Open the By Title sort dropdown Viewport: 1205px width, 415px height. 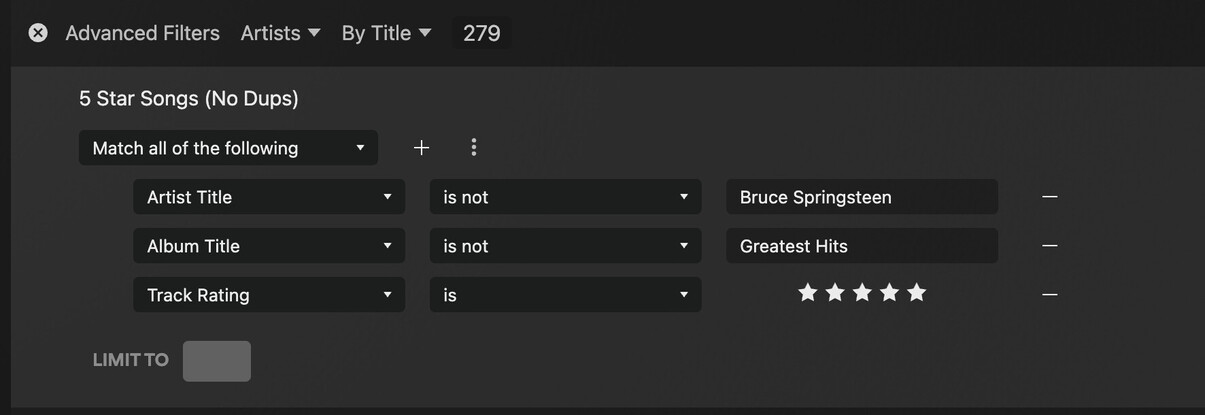point(386,33)
